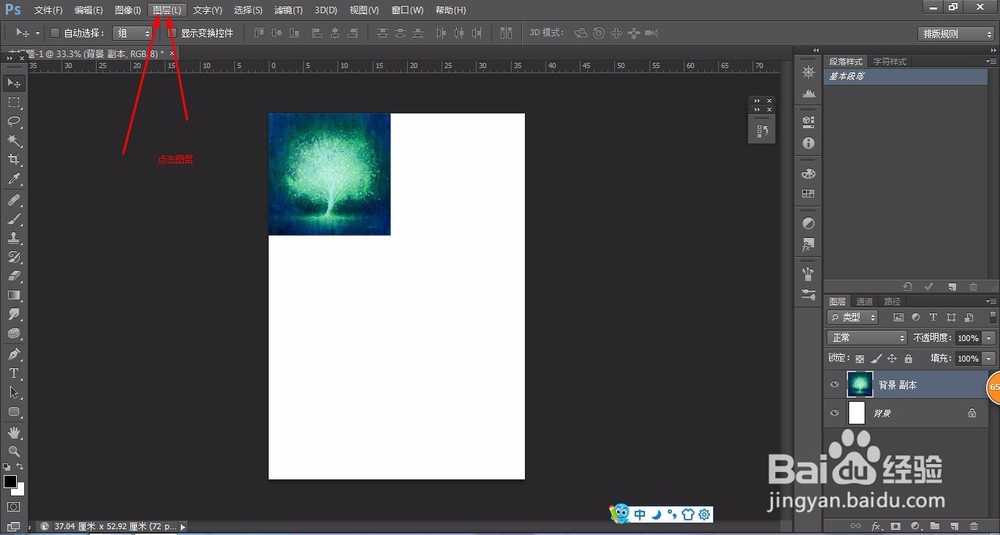1000x535 pixels.
Task: Select the Zoom tool
Action: pos(14,451)
